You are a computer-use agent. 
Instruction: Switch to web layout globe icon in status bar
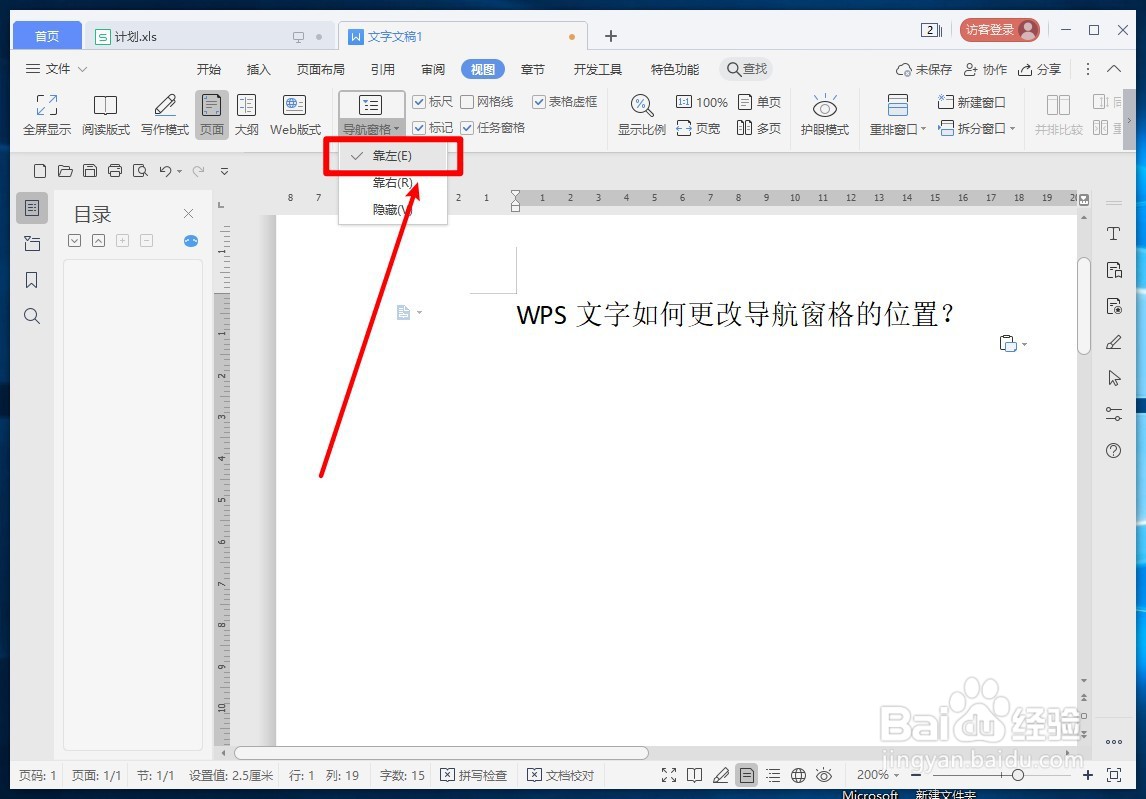tap(798, 776)
